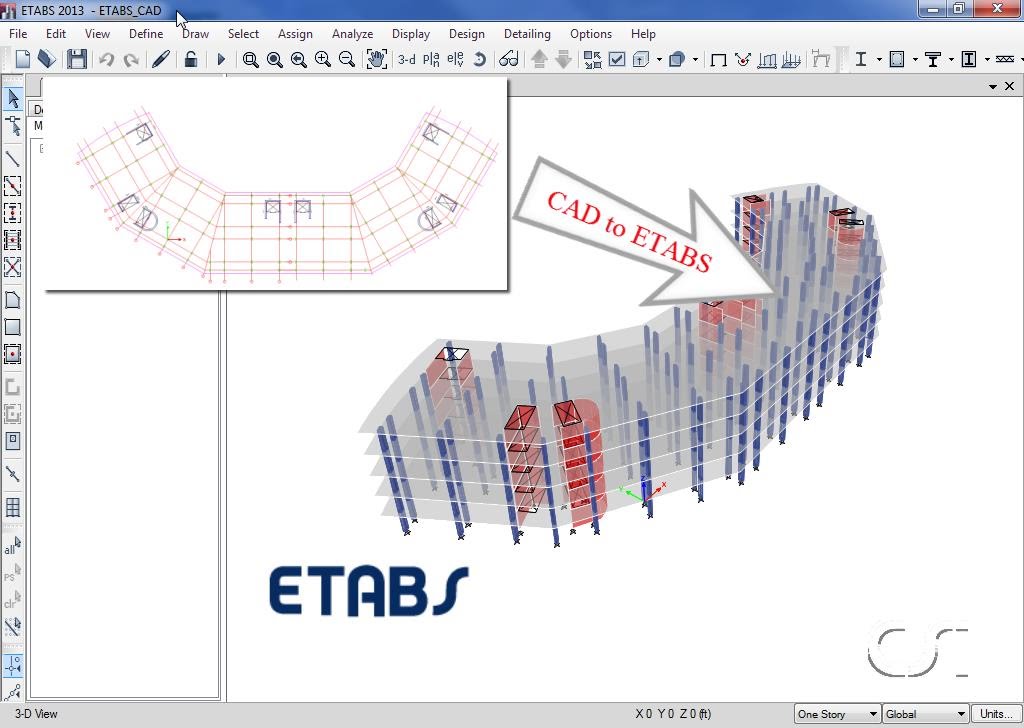Click the New Model icon
The image size is (1024, 728).
22,59
